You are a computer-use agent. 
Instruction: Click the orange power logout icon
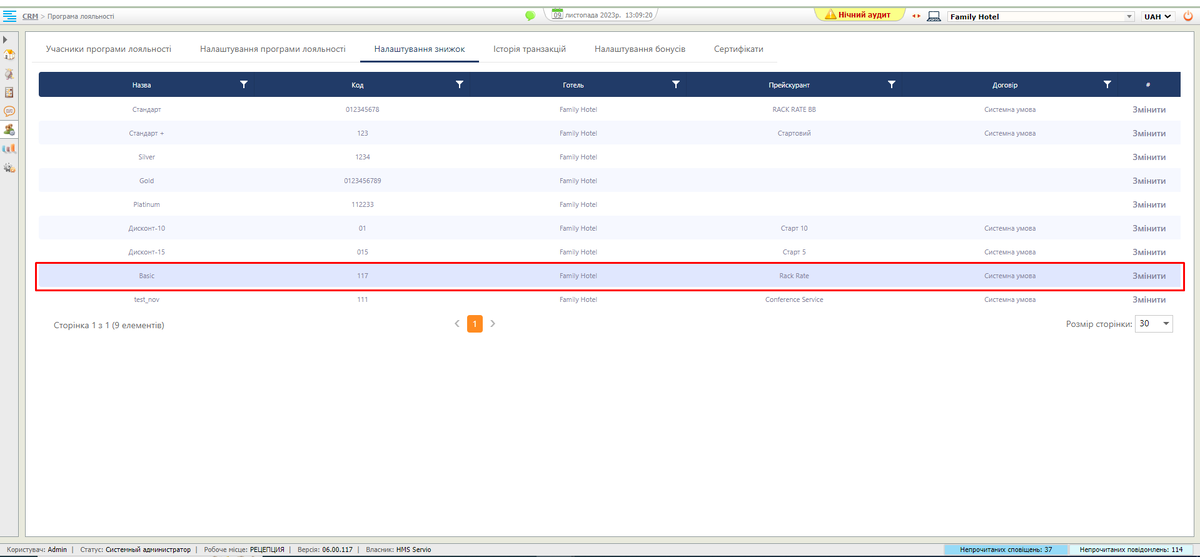[1188, 16]
